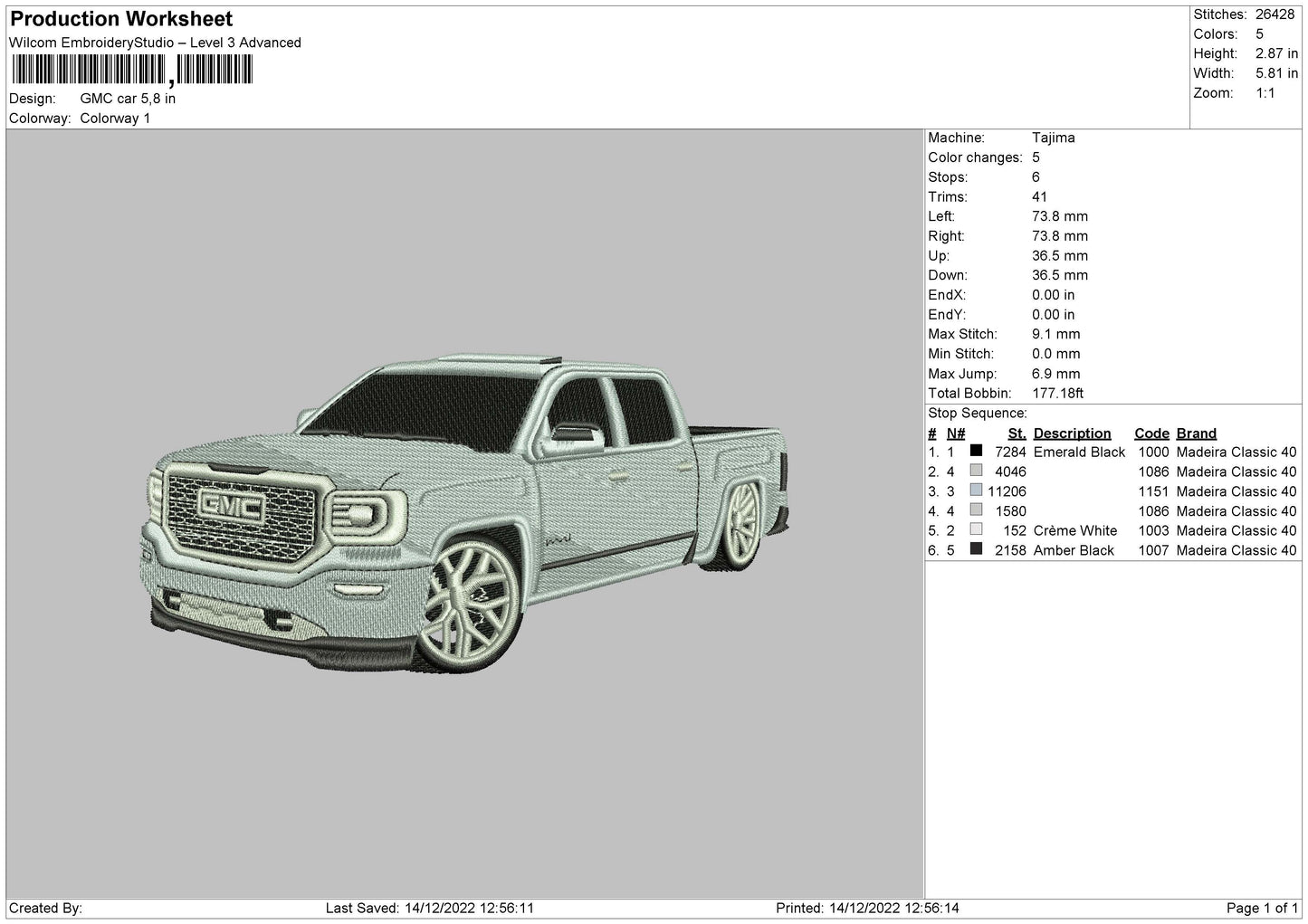Click the 'N#' column header
This screenshot has height=924, width=1308.
[956, 433]
